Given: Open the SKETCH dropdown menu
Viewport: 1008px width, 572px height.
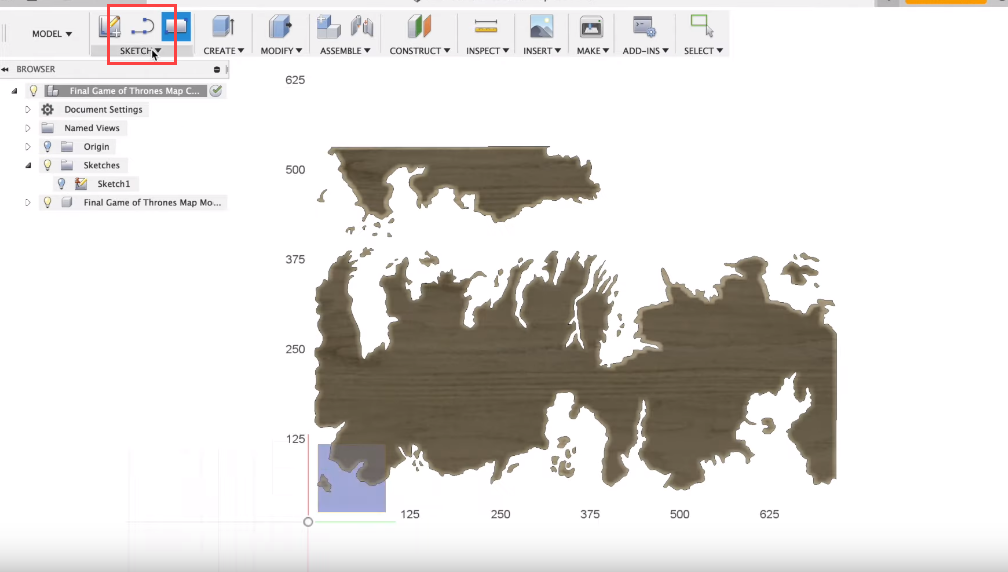Looking at the screenshot, I should pyautogui.click(x=140, y=51).
